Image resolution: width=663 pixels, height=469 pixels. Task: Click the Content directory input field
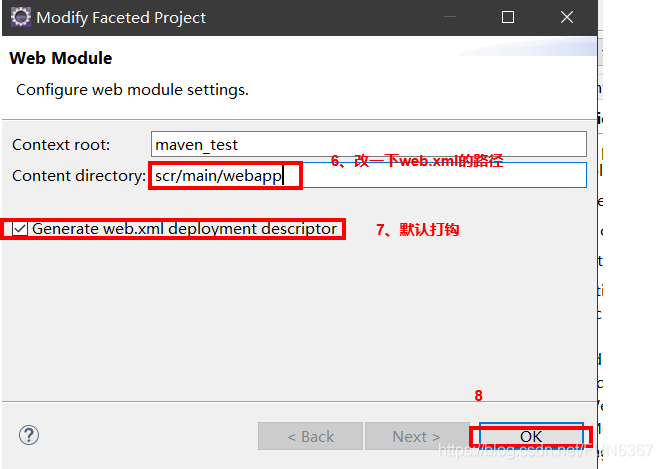(369, 175)
